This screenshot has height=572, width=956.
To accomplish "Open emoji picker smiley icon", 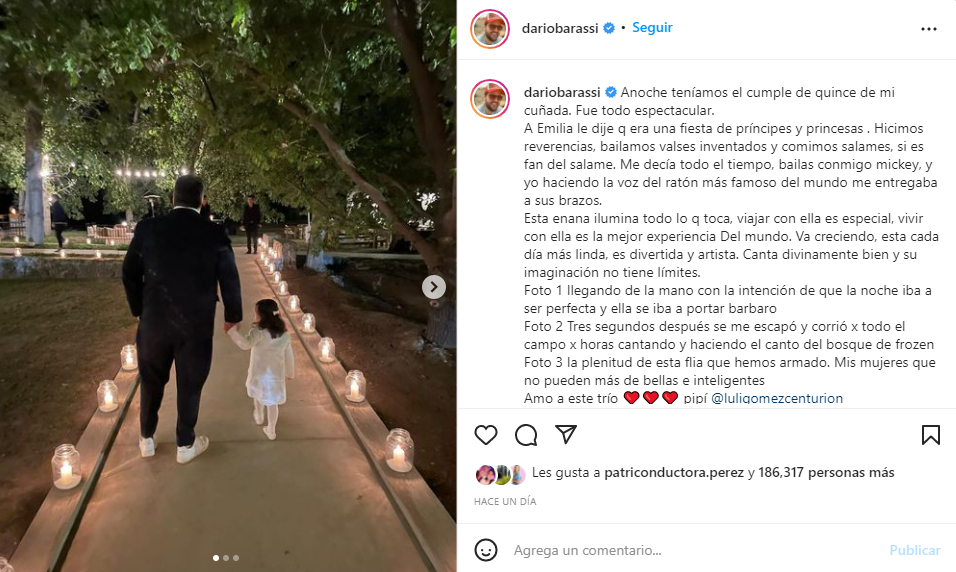I will [x=486, y=550].
